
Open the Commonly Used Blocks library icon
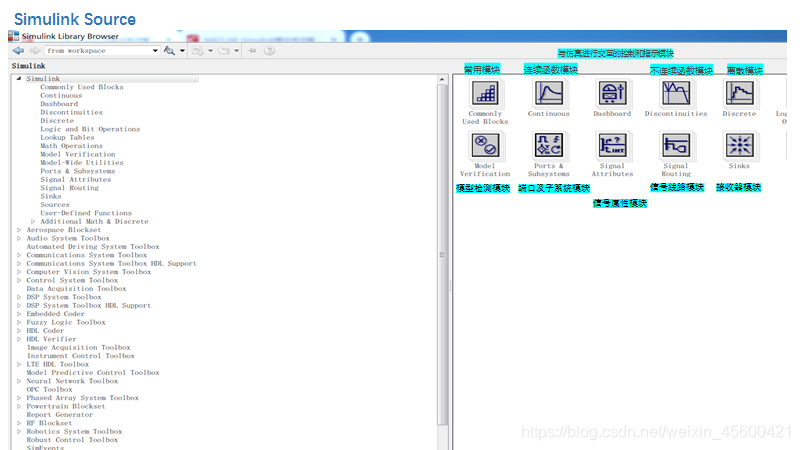(485, 93)
